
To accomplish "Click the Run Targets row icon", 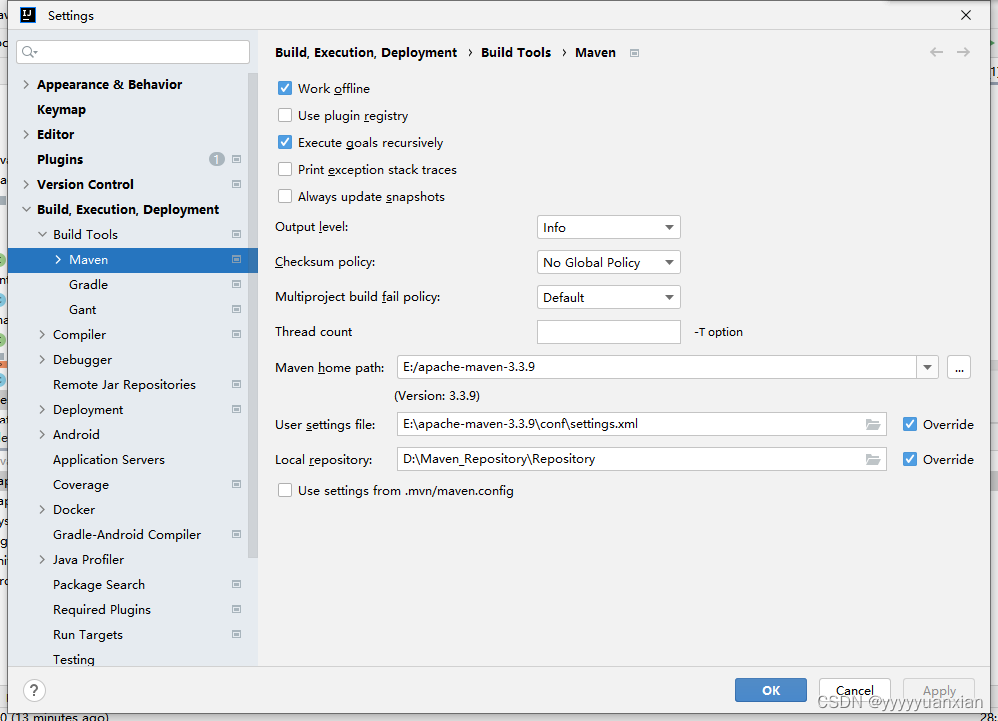I will point(236,634).
